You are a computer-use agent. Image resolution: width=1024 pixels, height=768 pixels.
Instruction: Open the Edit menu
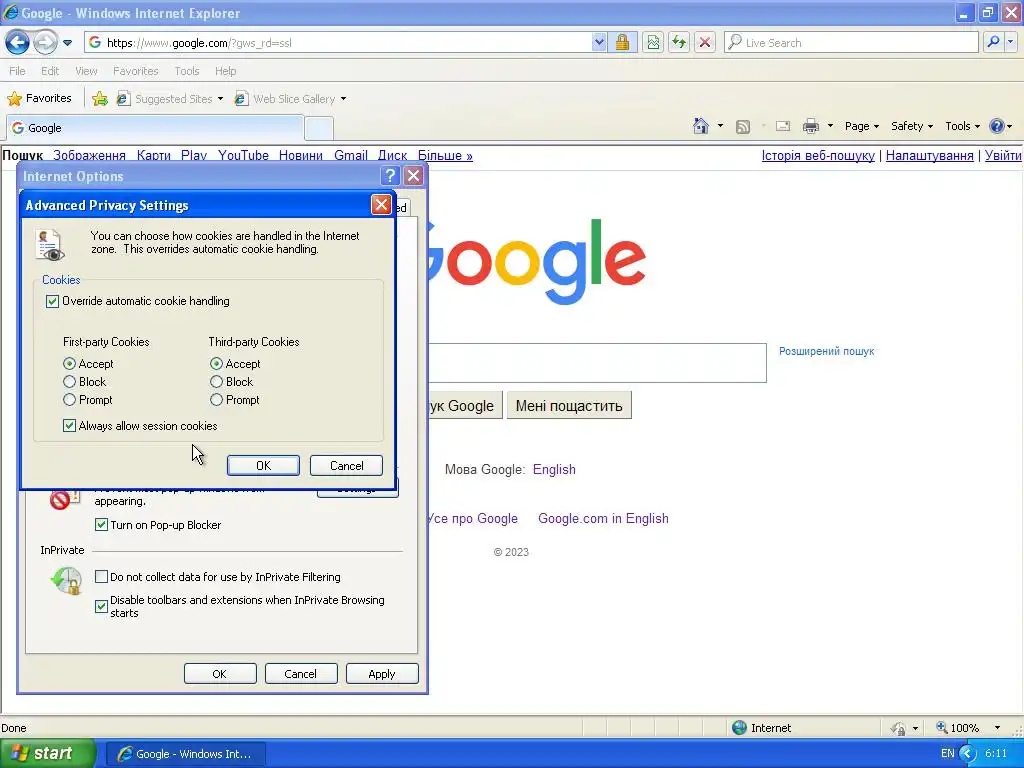click(50, 71)
